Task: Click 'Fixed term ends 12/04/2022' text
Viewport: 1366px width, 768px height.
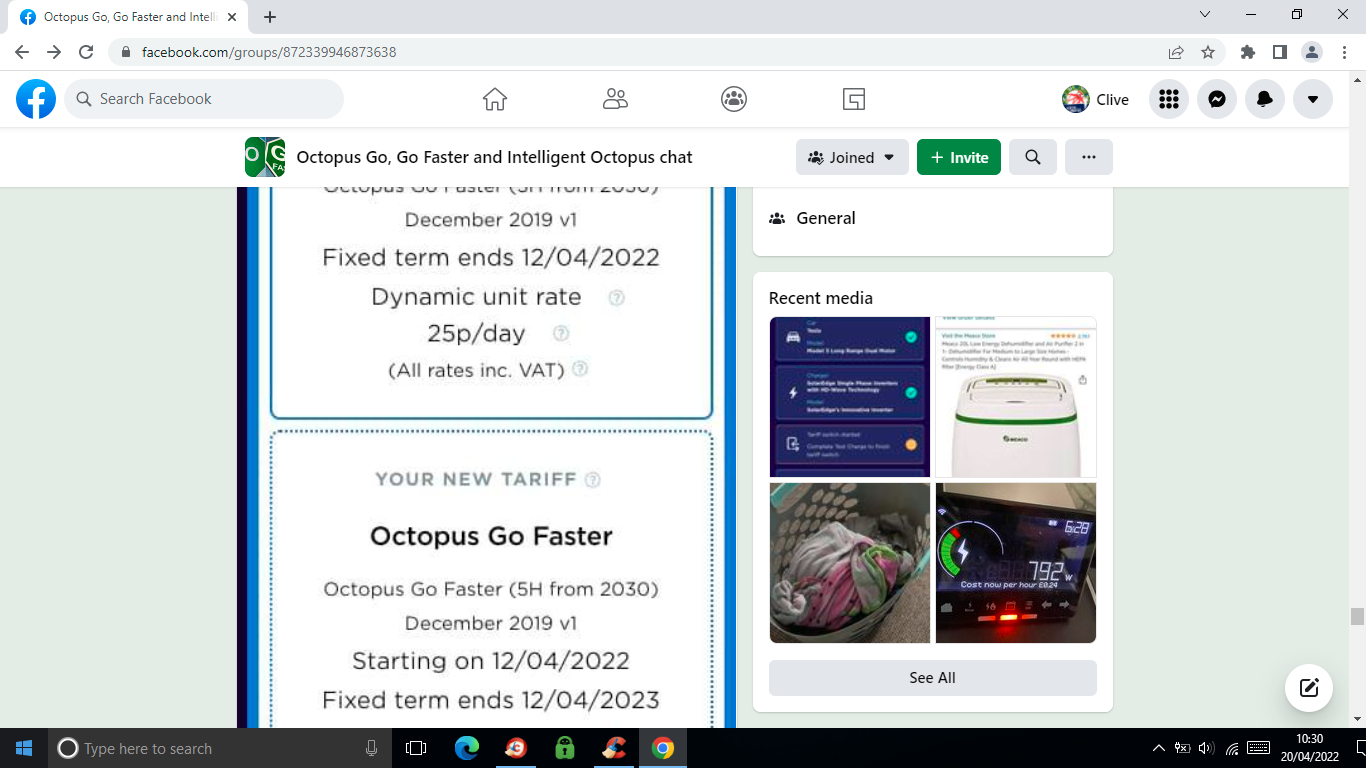Action: click(x=491, y=257)
